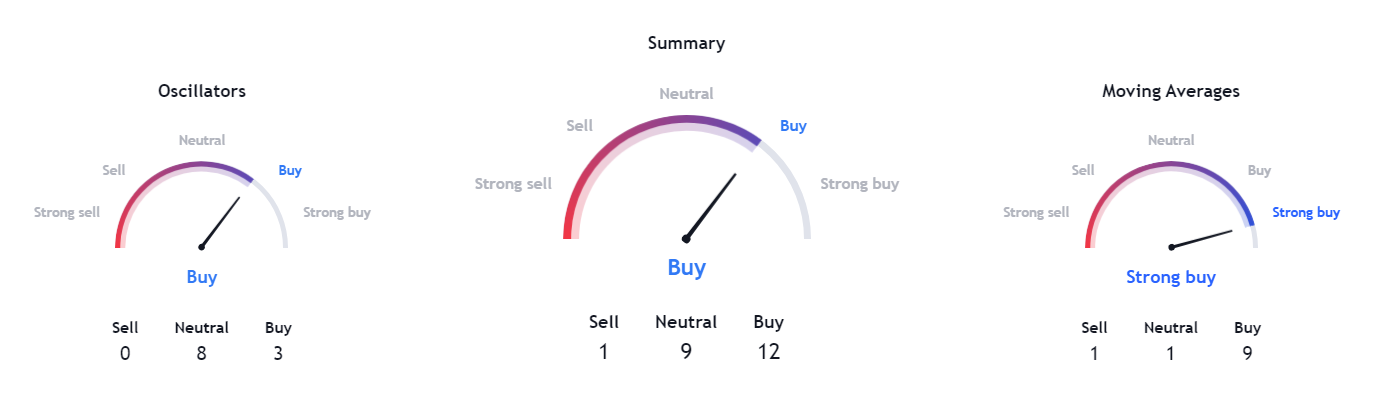This screenshot has height=402, width=1399.
Task: Select the Oscillators heading
Action: coord(202,91)
